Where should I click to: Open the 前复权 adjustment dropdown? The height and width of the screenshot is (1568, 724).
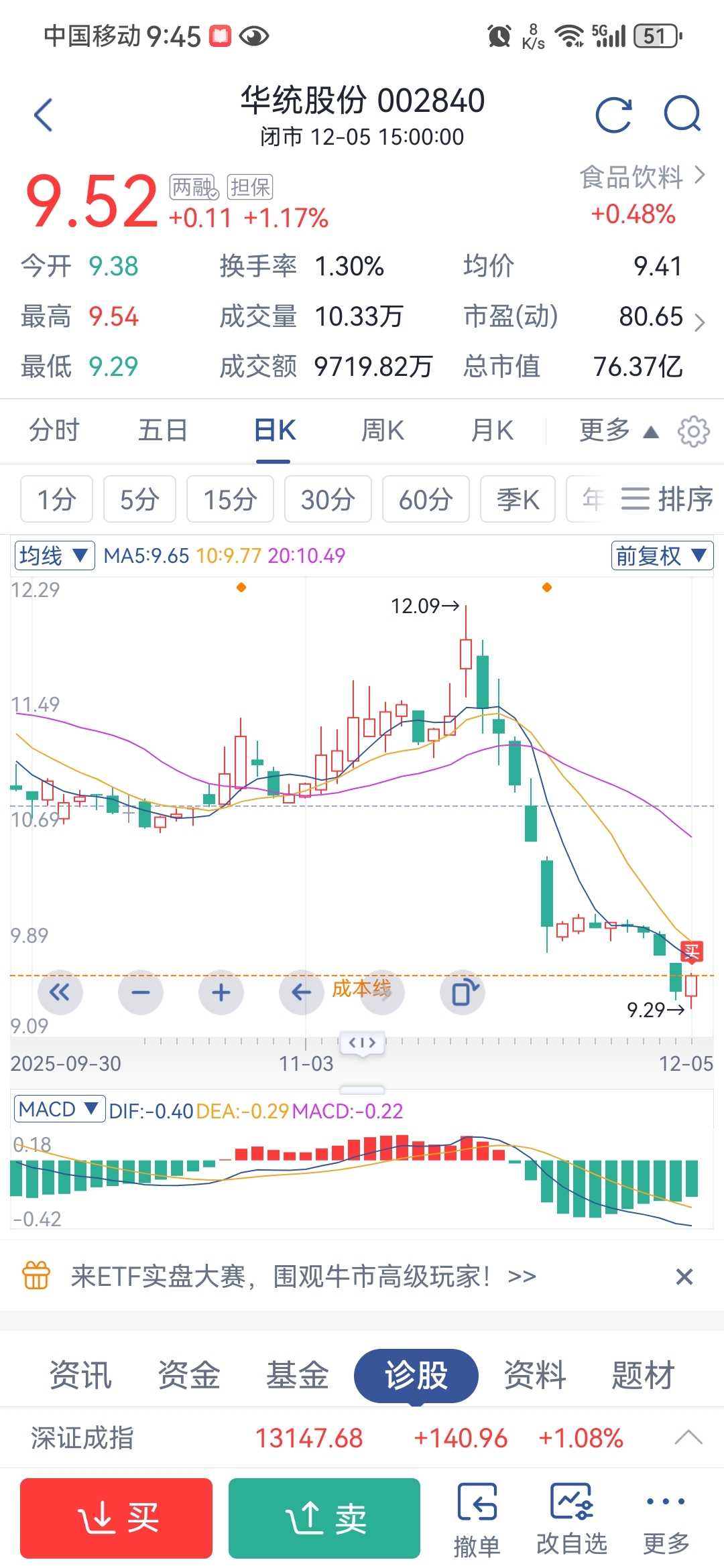click(661, 556)
